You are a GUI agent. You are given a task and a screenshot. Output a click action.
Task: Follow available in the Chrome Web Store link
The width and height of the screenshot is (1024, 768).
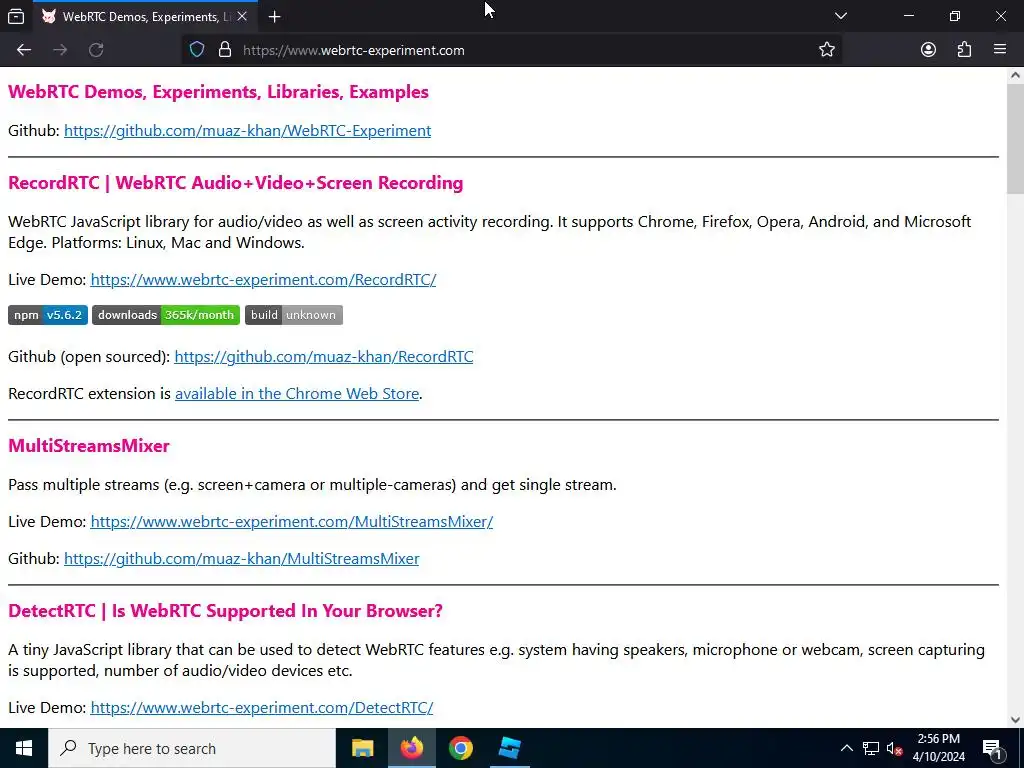[297, 394]
